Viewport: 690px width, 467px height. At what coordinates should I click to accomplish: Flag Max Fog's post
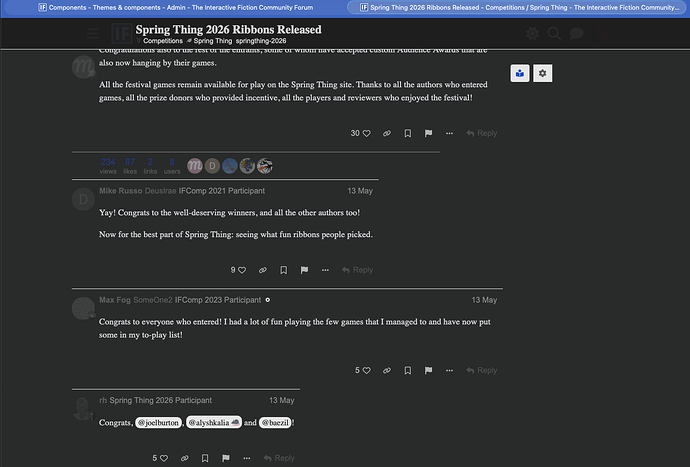click(429, 371)
